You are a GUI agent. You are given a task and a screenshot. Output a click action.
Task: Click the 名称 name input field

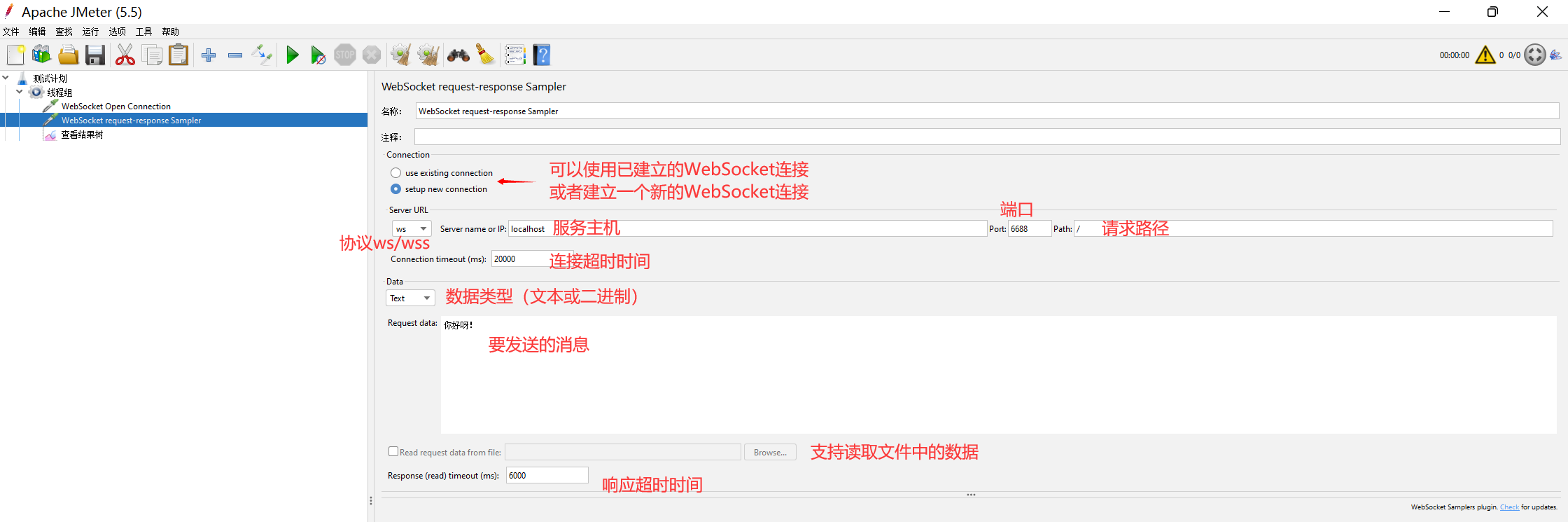click(987, 111)
